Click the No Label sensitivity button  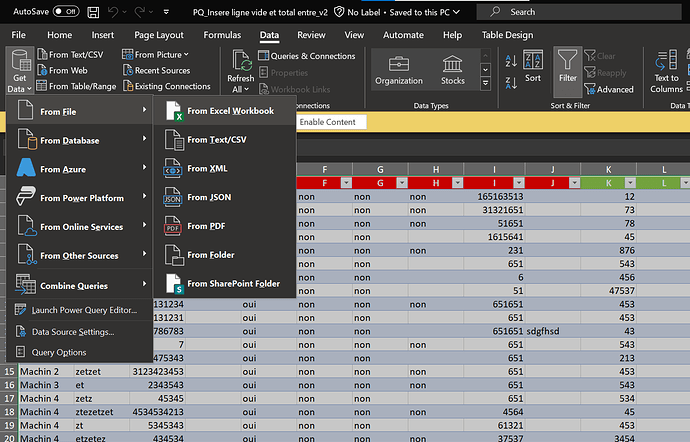point(357,12)
